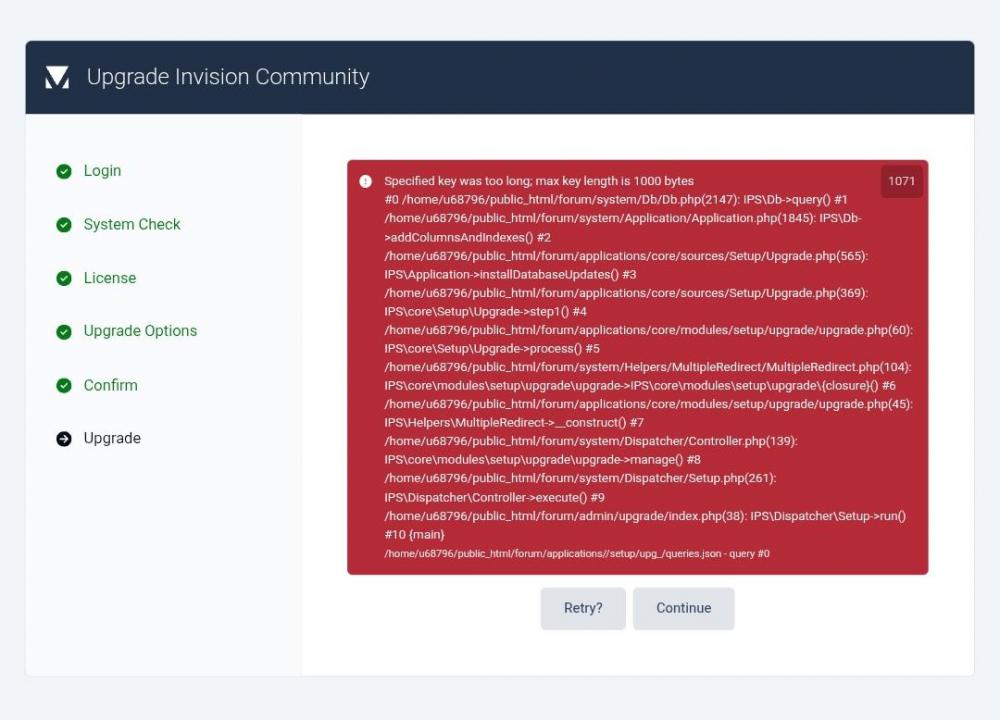This screenshot has width=1000, height=720.
Task: Click the Upgrade Invision Community header title
Action: 228,77
